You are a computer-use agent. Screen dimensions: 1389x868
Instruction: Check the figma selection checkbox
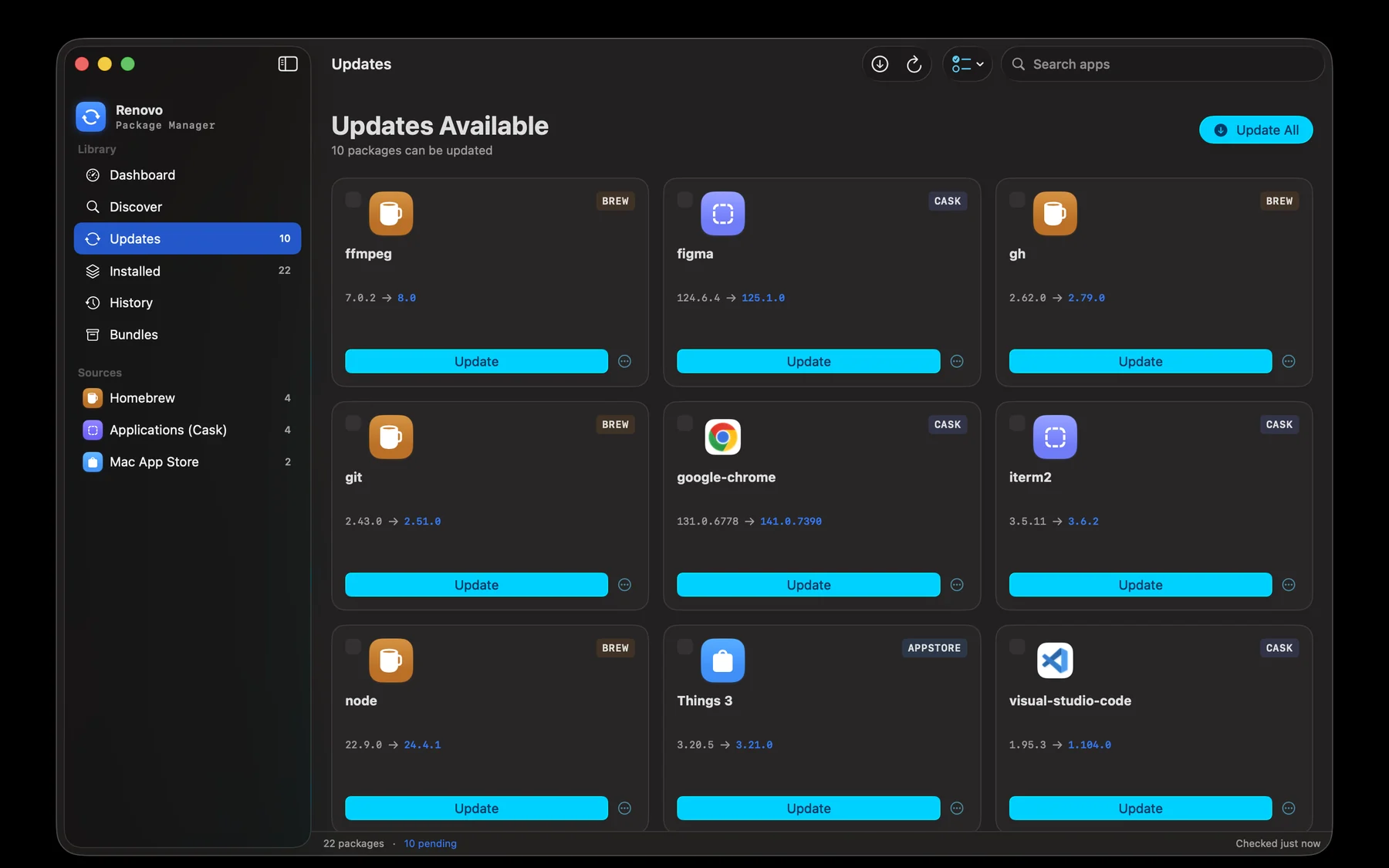point(684,200)
